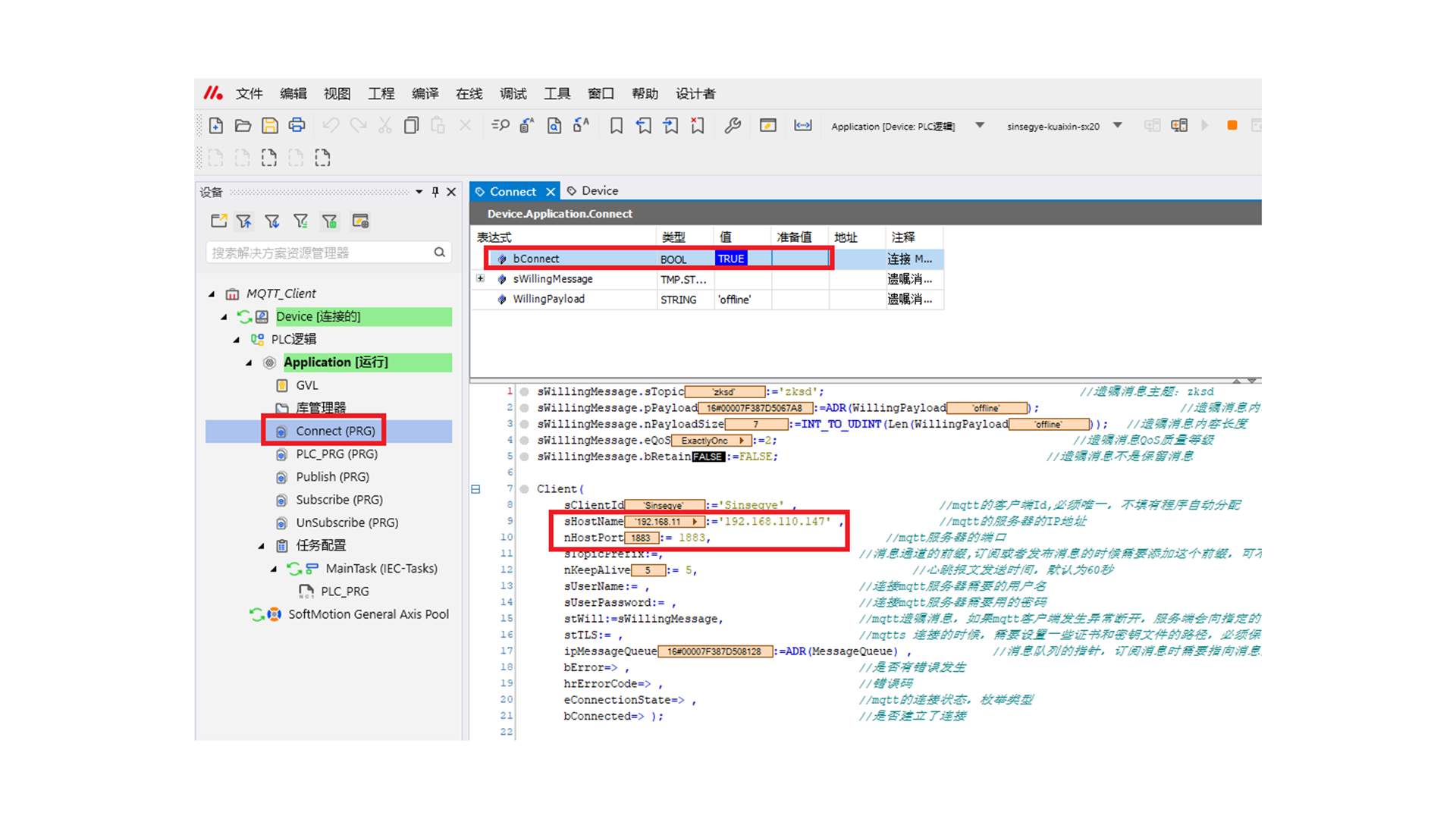Open the 工程 menu
This screenshot has width=1456, height=819.
[x=381, y=94]
